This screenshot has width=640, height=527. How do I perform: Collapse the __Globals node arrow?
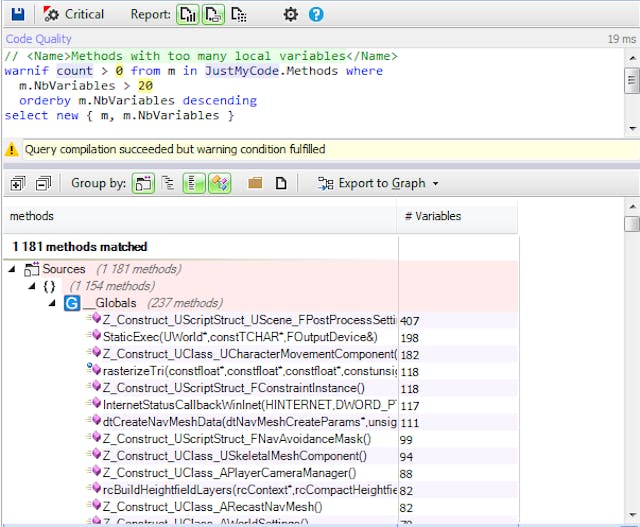pyautogui.click(x=52, y=303)
